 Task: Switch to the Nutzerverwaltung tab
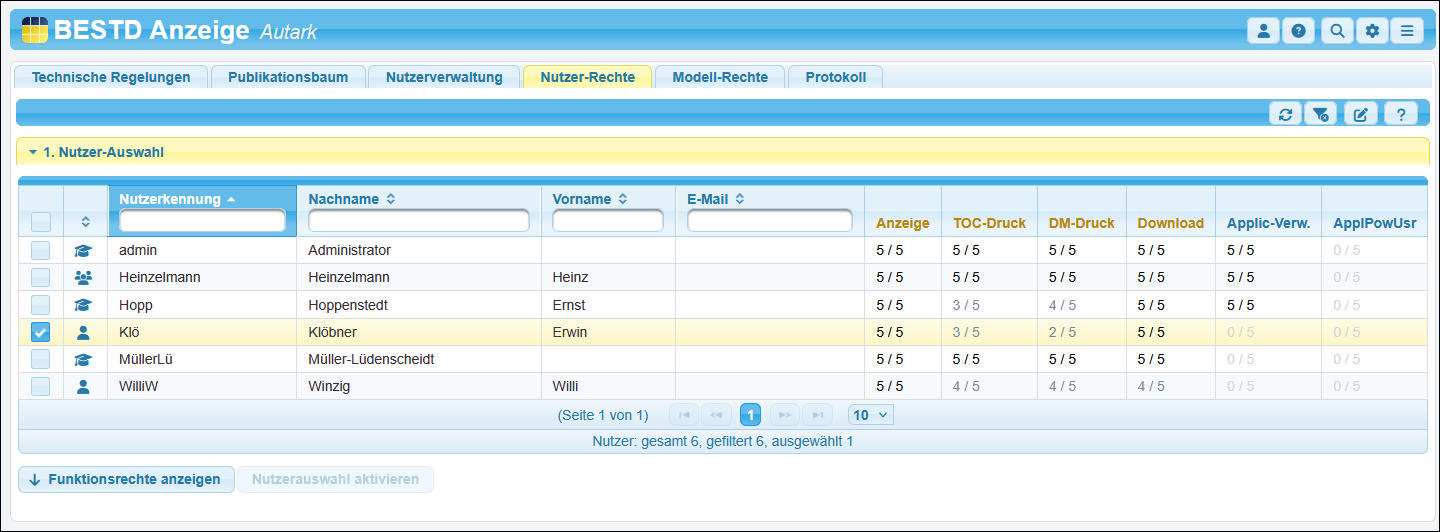pos(444,77)
